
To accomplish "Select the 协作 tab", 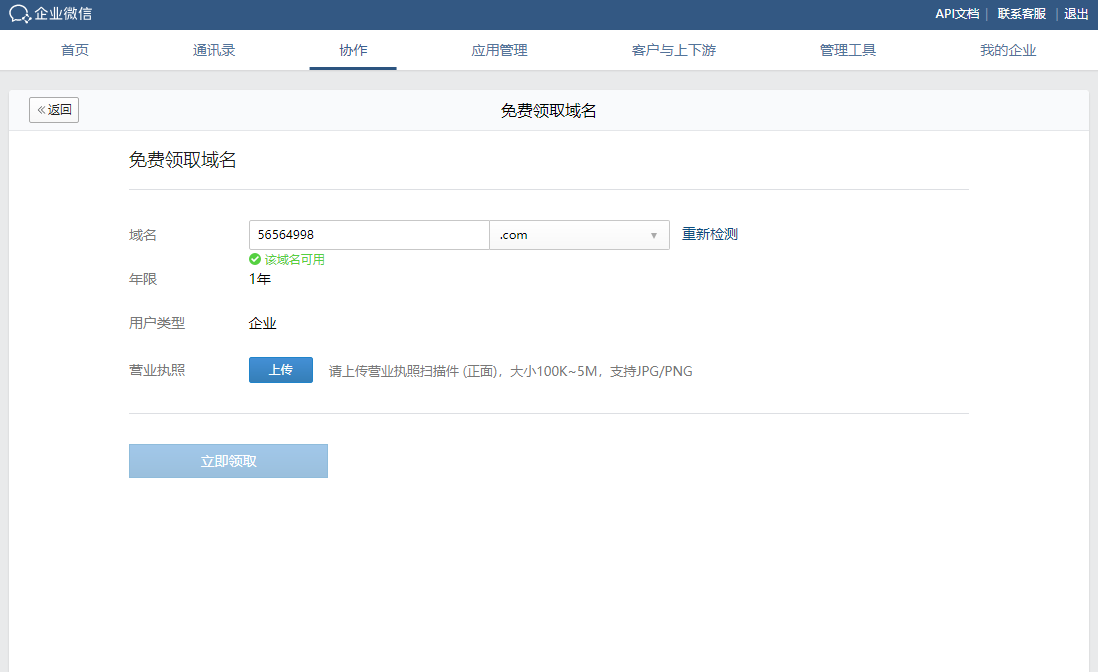I will point(353,50).
